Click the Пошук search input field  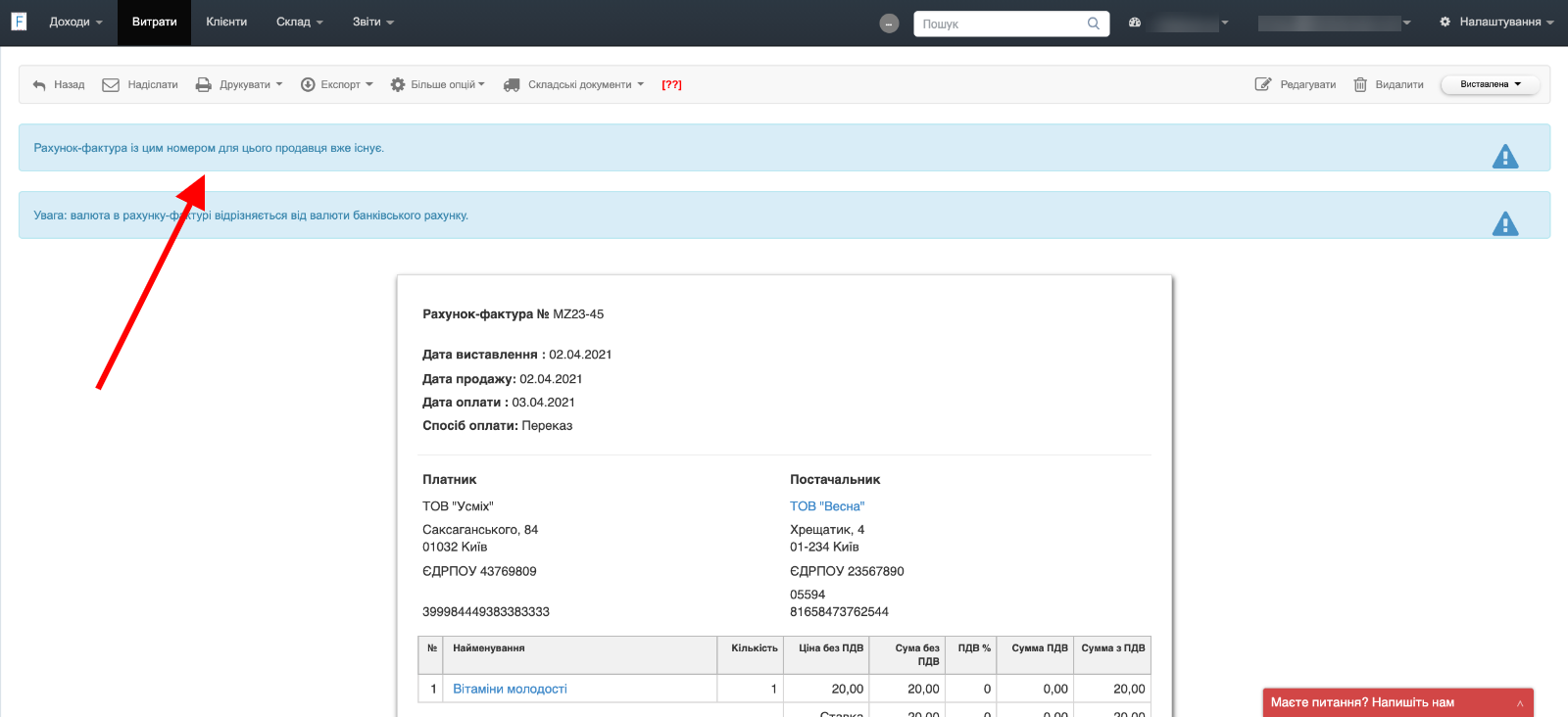click(1000, 24)
